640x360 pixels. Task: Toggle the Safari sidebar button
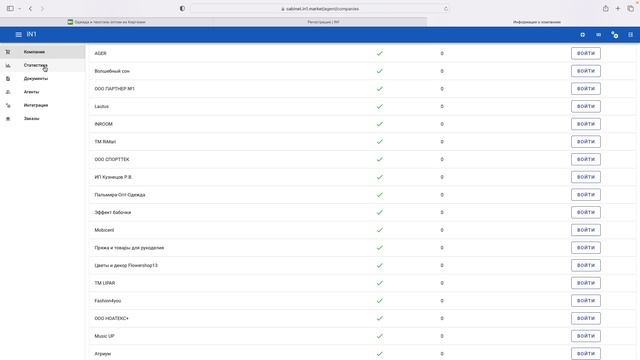[x=10, y=9]
